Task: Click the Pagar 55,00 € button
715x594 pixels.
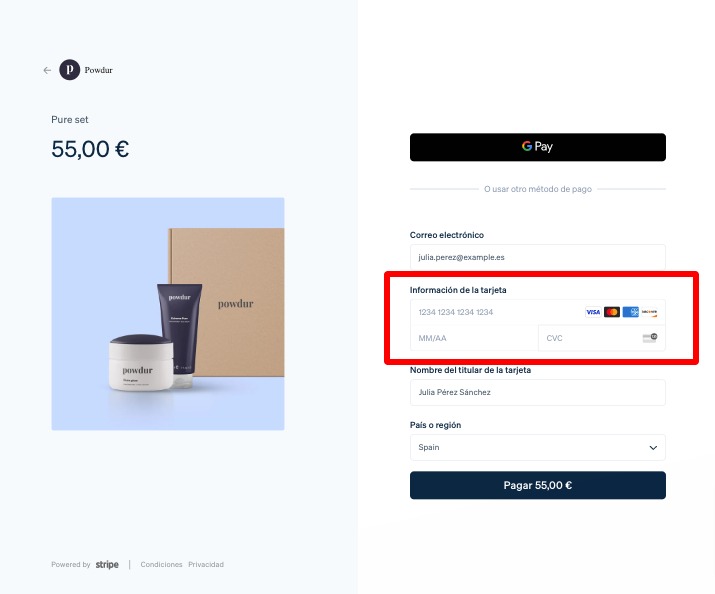Action: coord(538,486)
